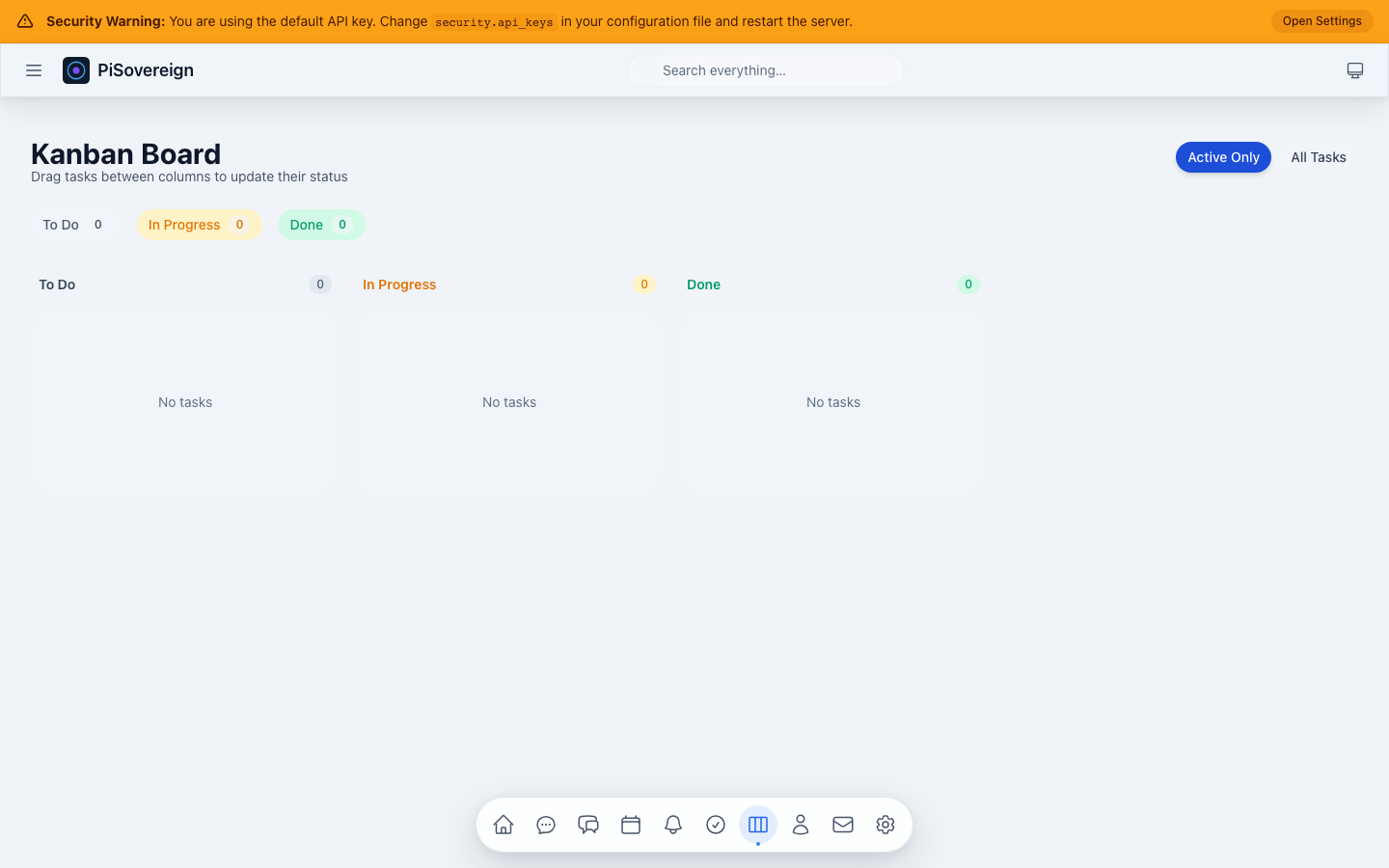Open the Mail envelope icon
Image resolution: width=1389 pixels, height=868 pixels.
pyautogui.click(x=843, y=825)
